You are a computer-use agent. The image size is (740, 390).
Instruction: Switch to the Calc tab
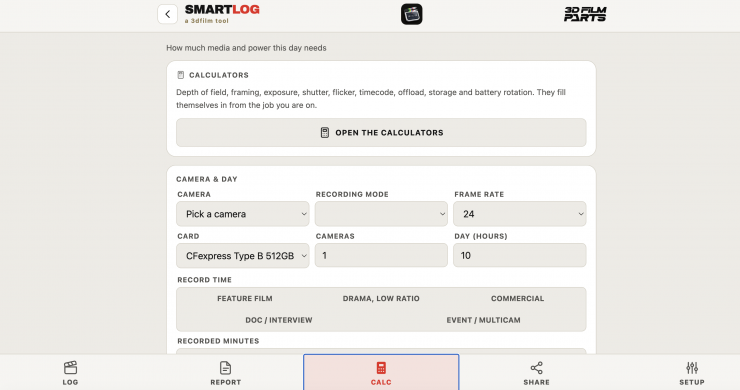[381, 373]
